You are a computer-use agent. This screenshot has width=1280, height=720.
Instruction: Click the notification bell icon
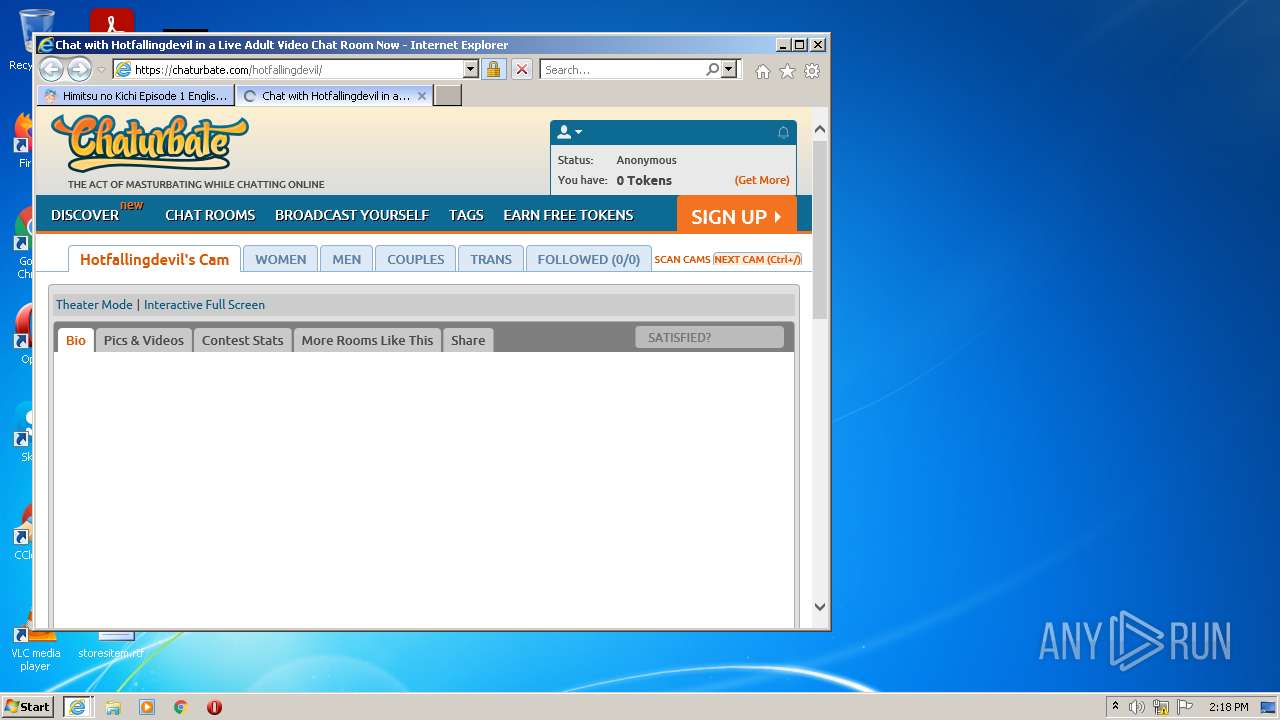tap(783, 133)
